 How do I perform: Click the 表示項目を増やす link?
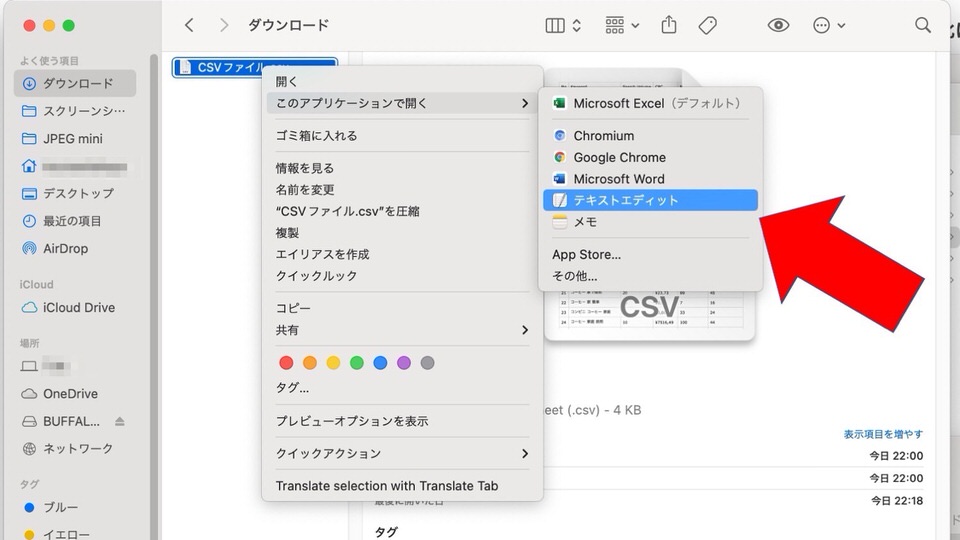[x=882, y=434]
